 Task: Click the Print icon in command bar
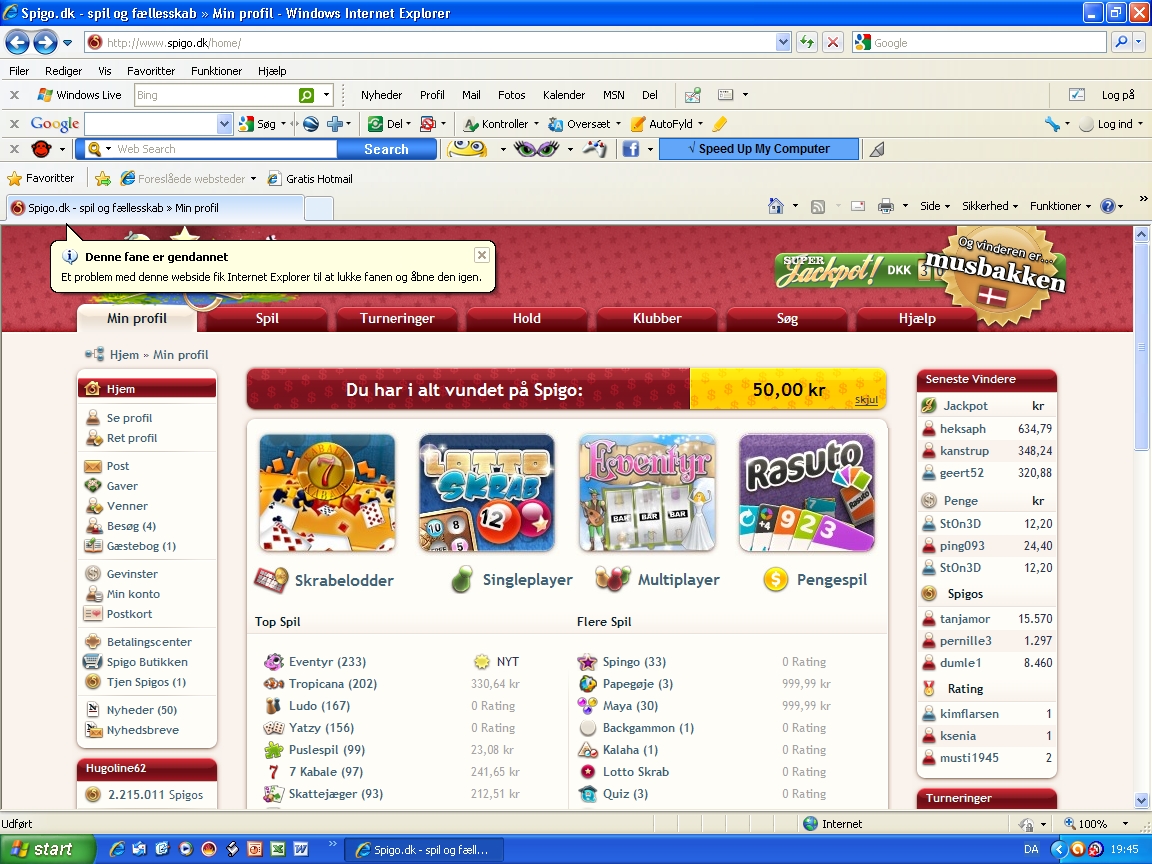(x=885, y=206)
